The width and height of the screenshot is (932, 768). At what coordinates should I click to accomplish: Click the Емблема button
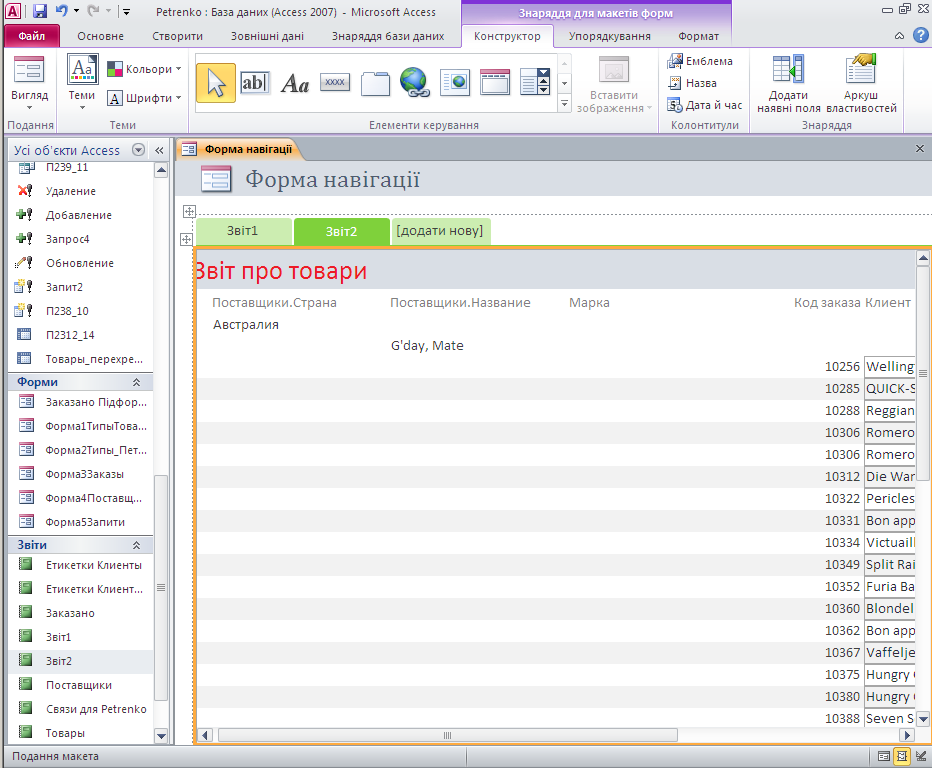click(700, 61)
